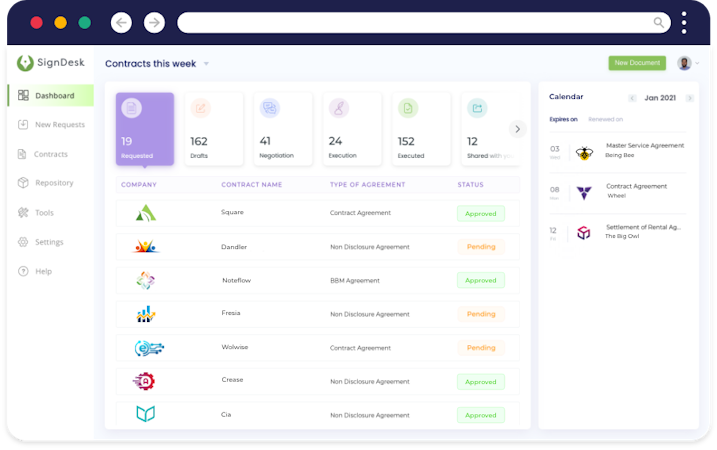Click the Approved status for Crease
Viewport: 717px width, 450px height.
click(x=481, y=382)
